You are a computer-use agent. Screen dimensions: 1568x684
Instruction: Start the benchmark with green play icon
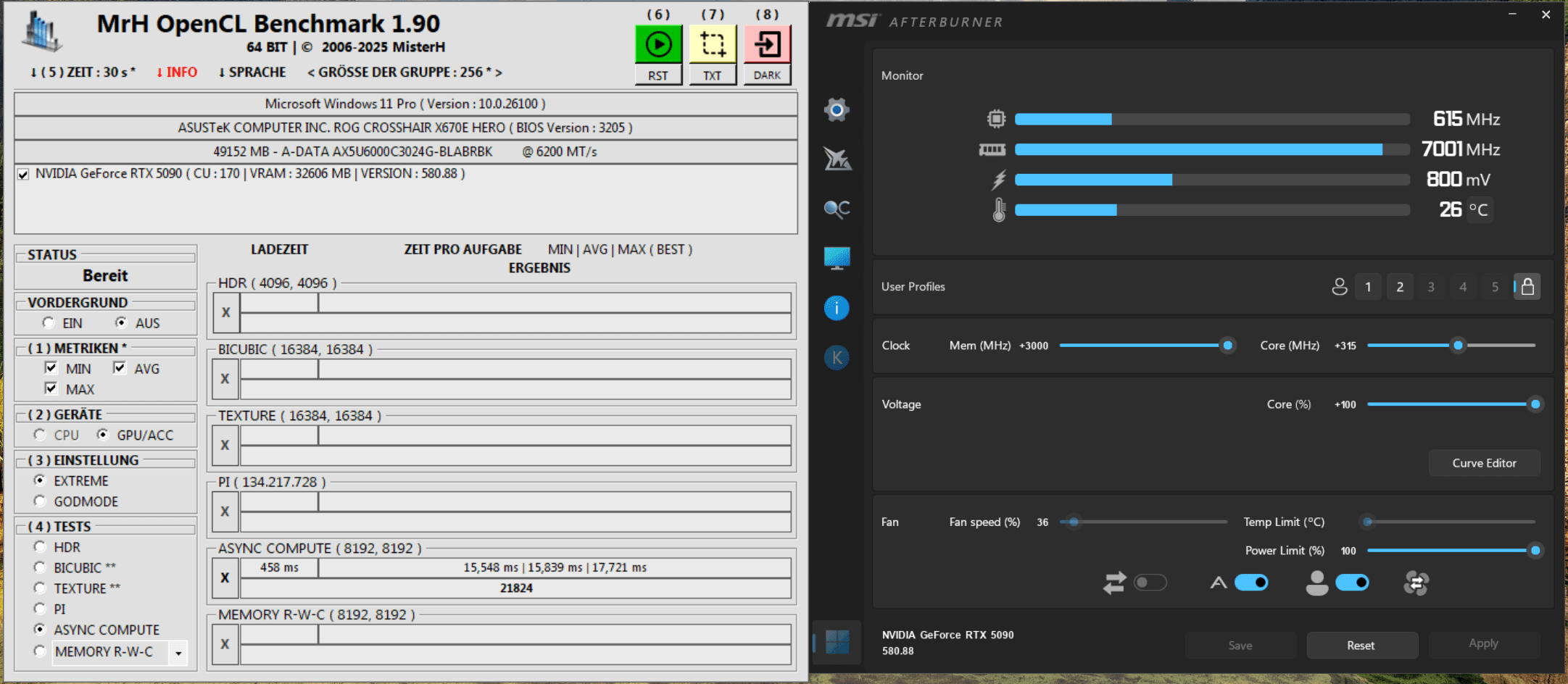pos(658,44)
